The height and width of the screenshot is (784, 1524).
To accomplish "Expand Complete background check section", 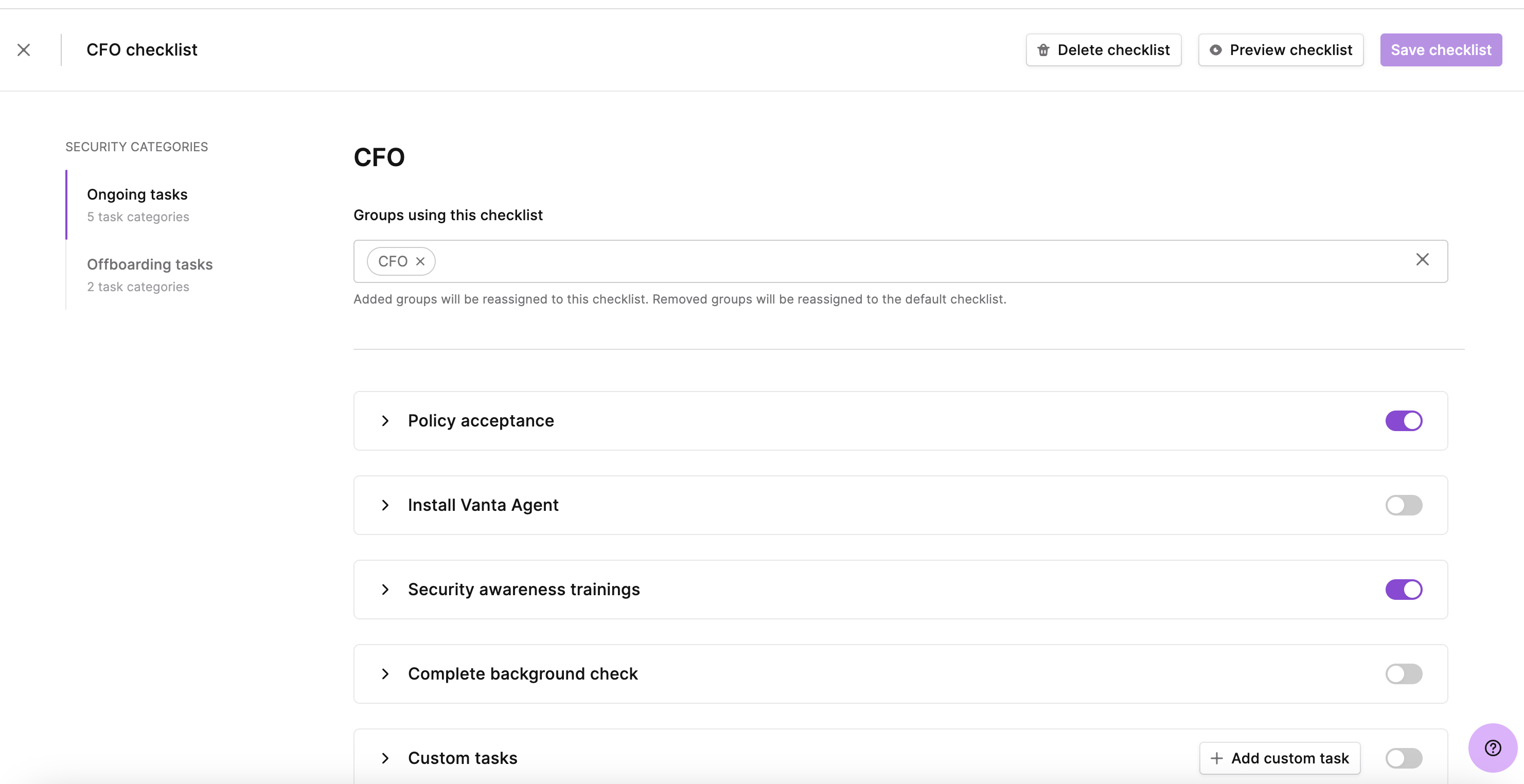I will [x=385, y=674].
